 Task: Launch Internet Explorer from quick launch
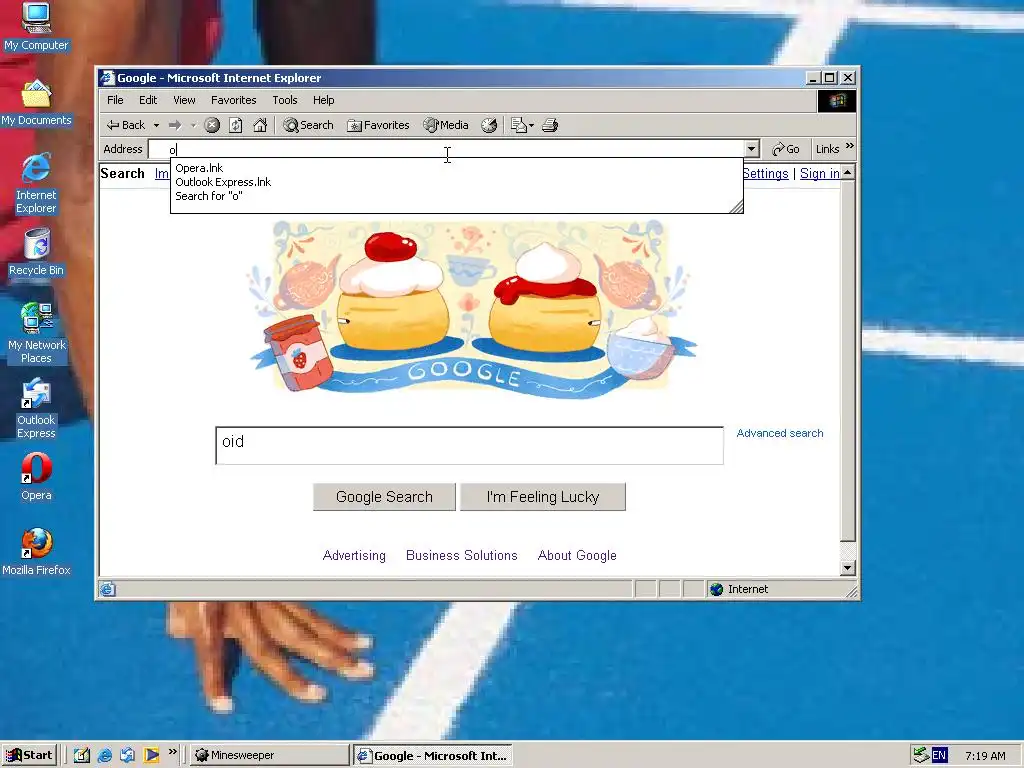point(104,755)
